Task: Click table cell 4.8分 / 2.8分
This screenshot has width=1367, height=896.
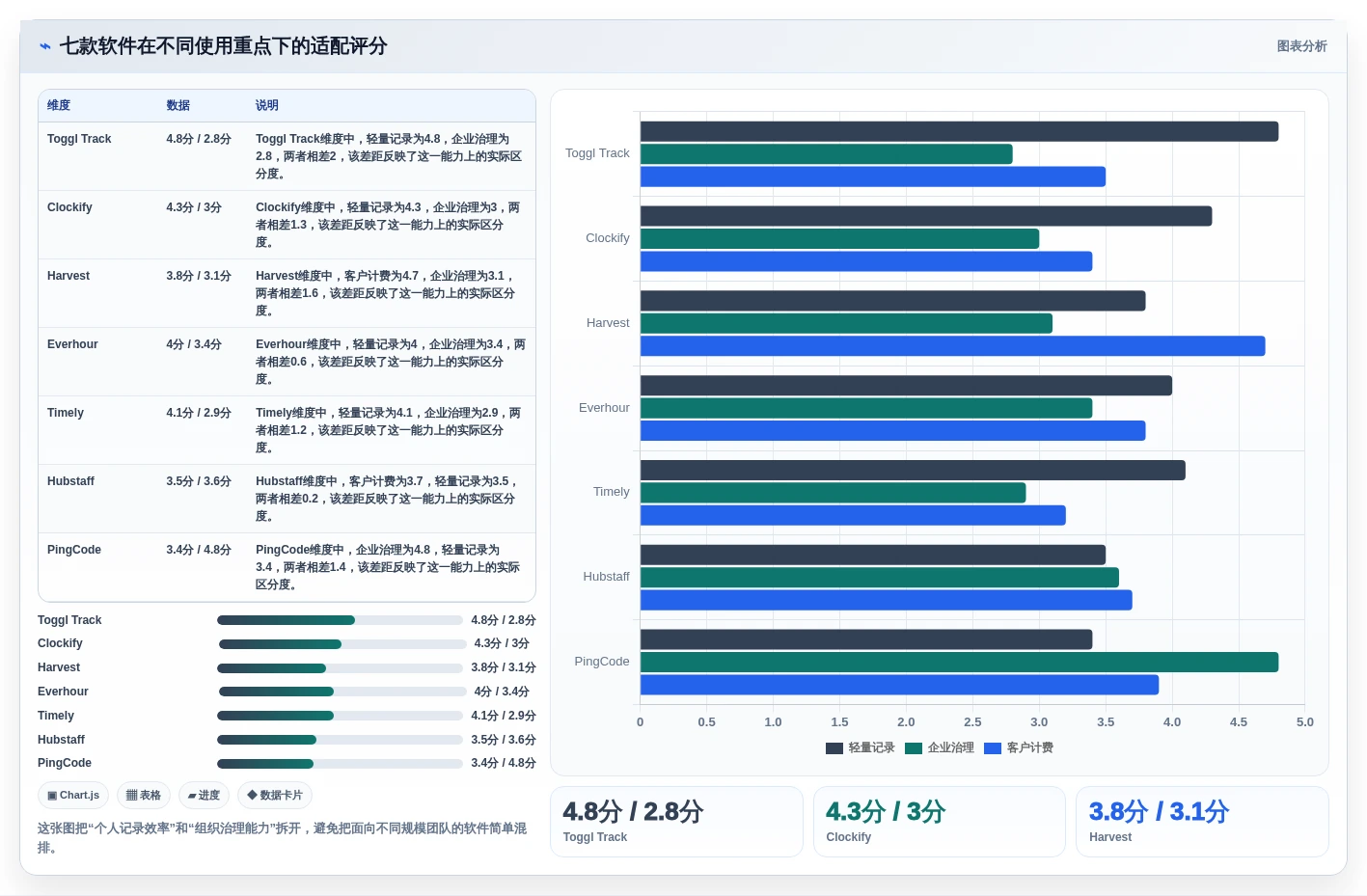Action: [x=199, y=139]
